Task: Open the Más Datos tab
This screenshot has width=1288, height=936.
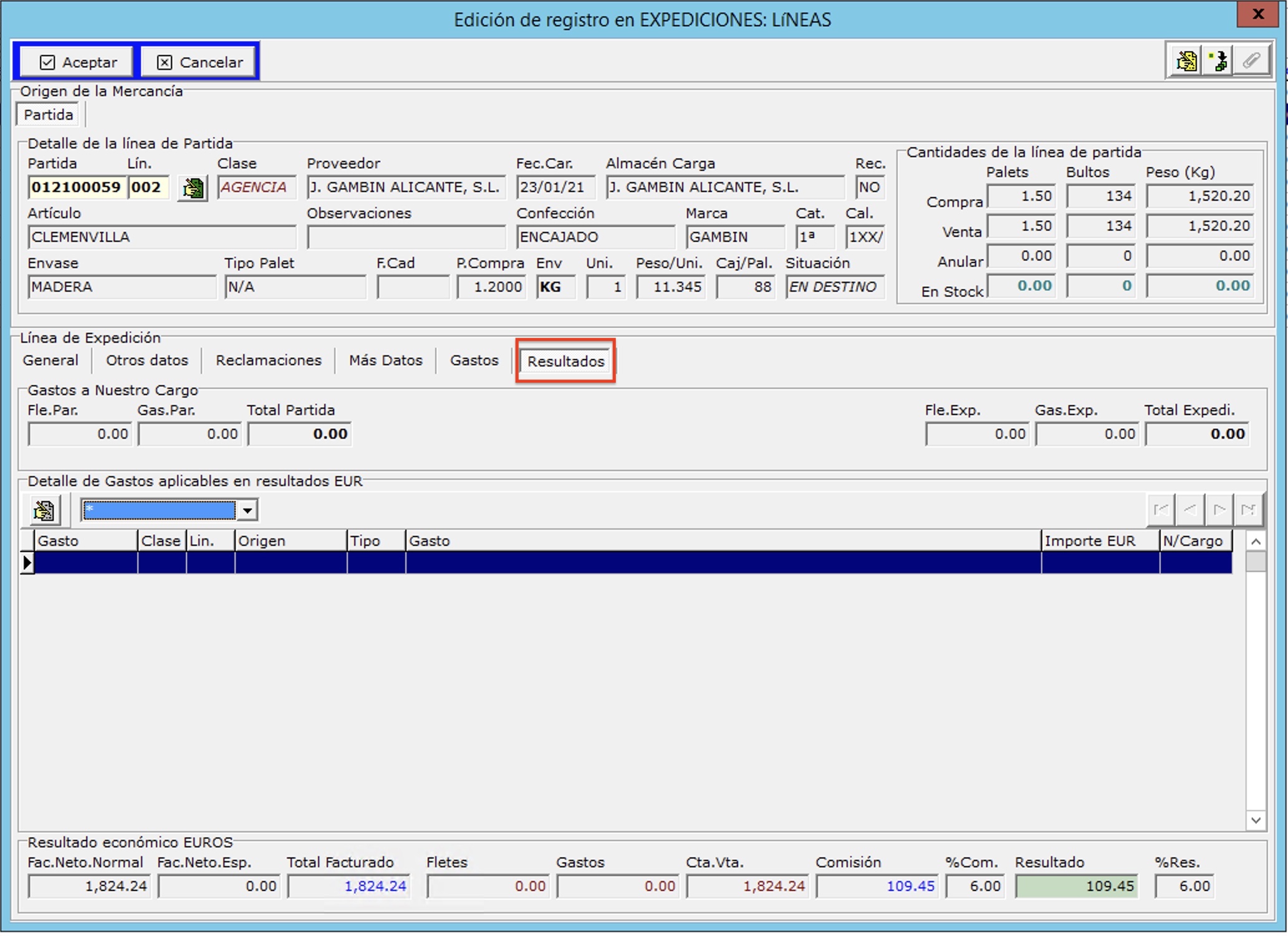Action: (385, 360)
